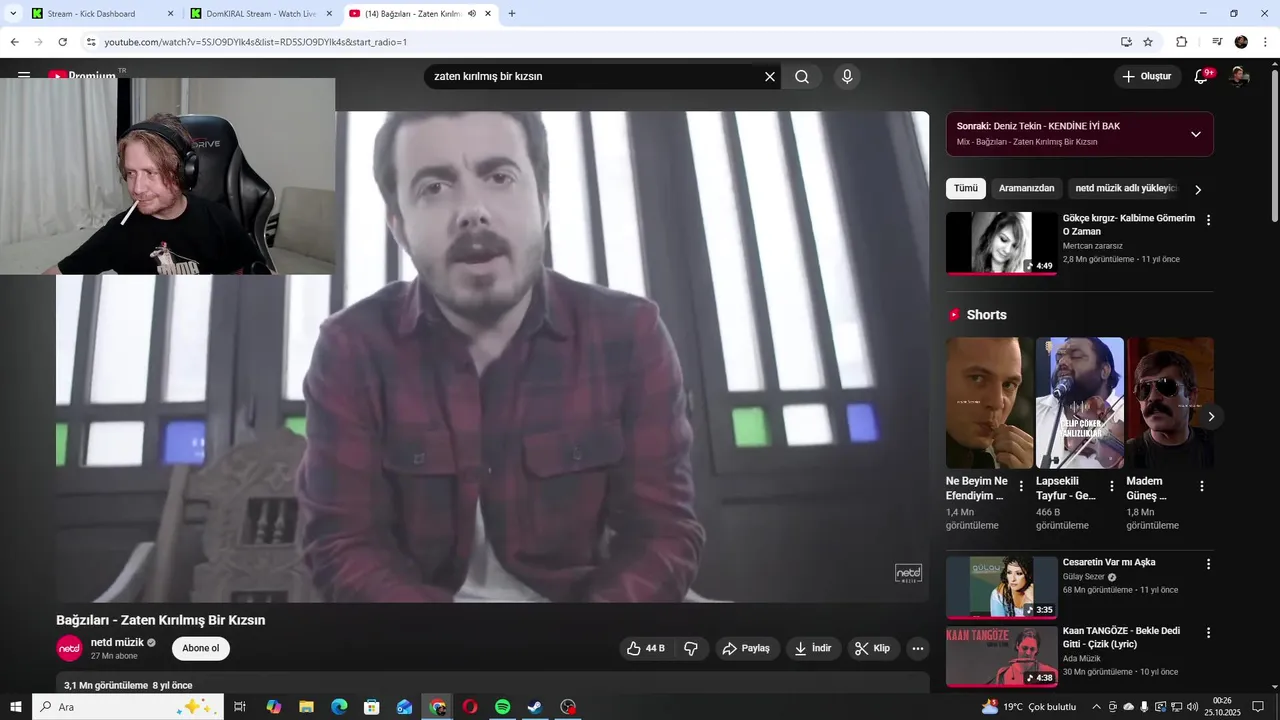Show next filter chips arrow
The image size is (1280, 720).
[1198, 189]
